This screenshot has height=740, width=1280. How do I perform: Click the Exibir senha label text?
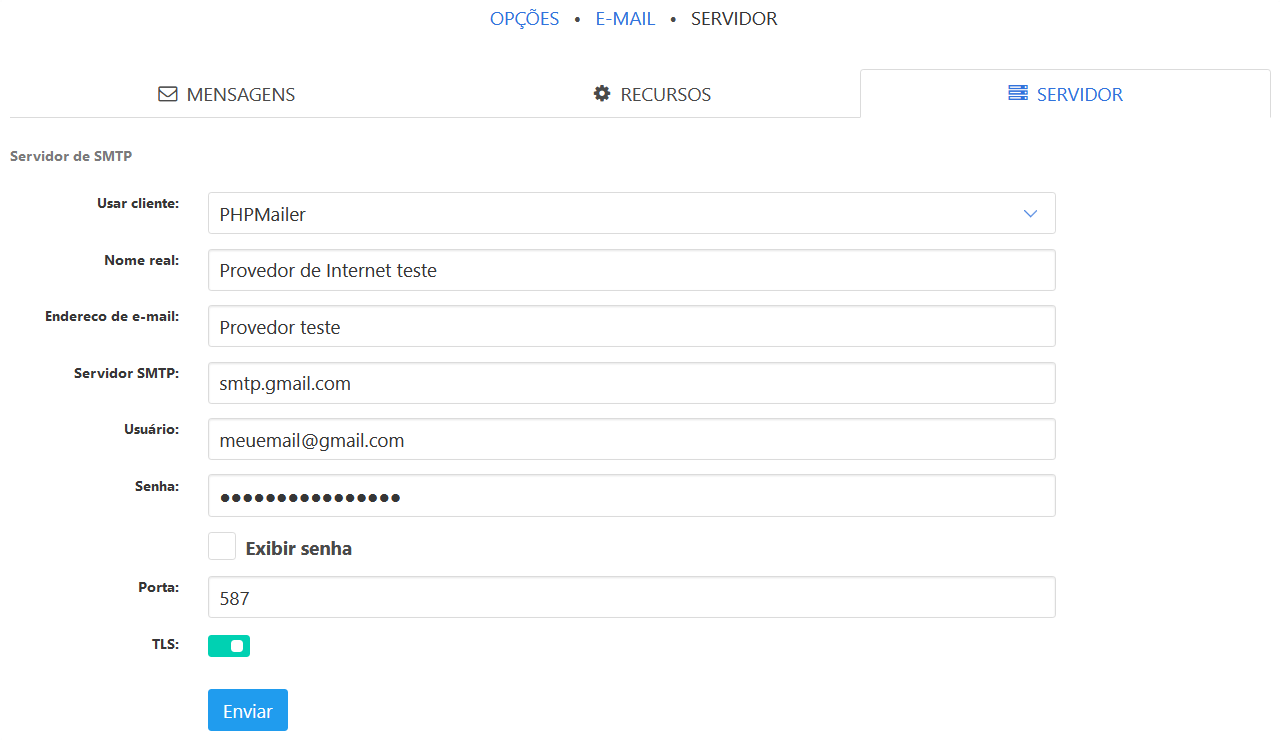click(298, 549)
